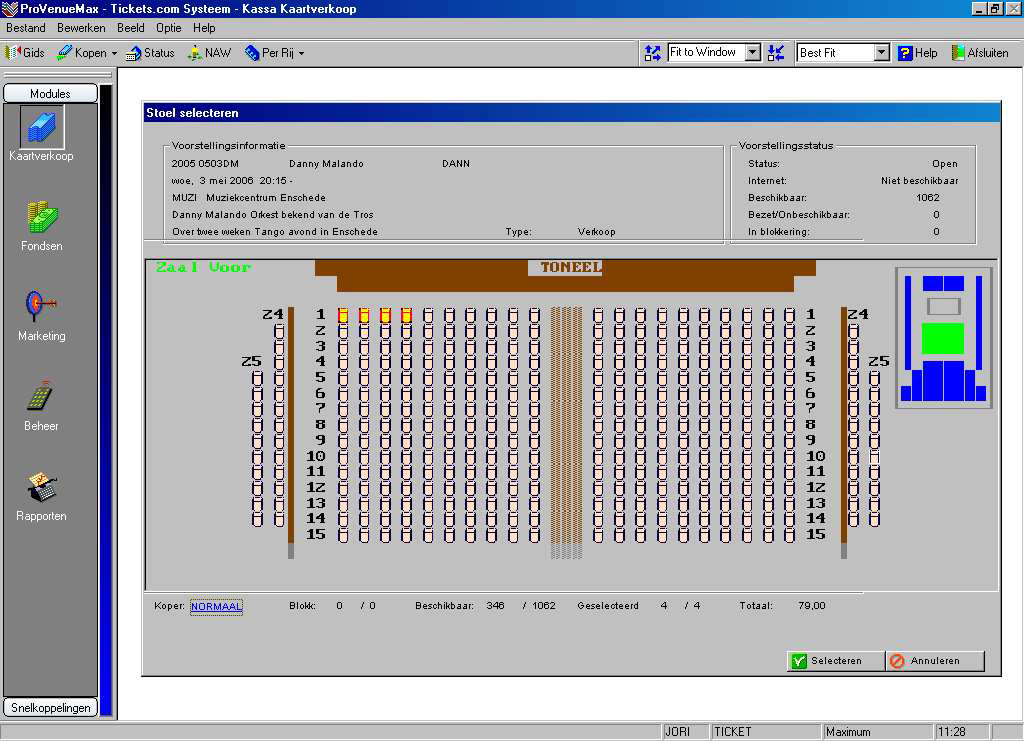Viewport: 1024px width, 741px height.
Task: Select first seat right of aisle, row 1
Action: [598, 315]
